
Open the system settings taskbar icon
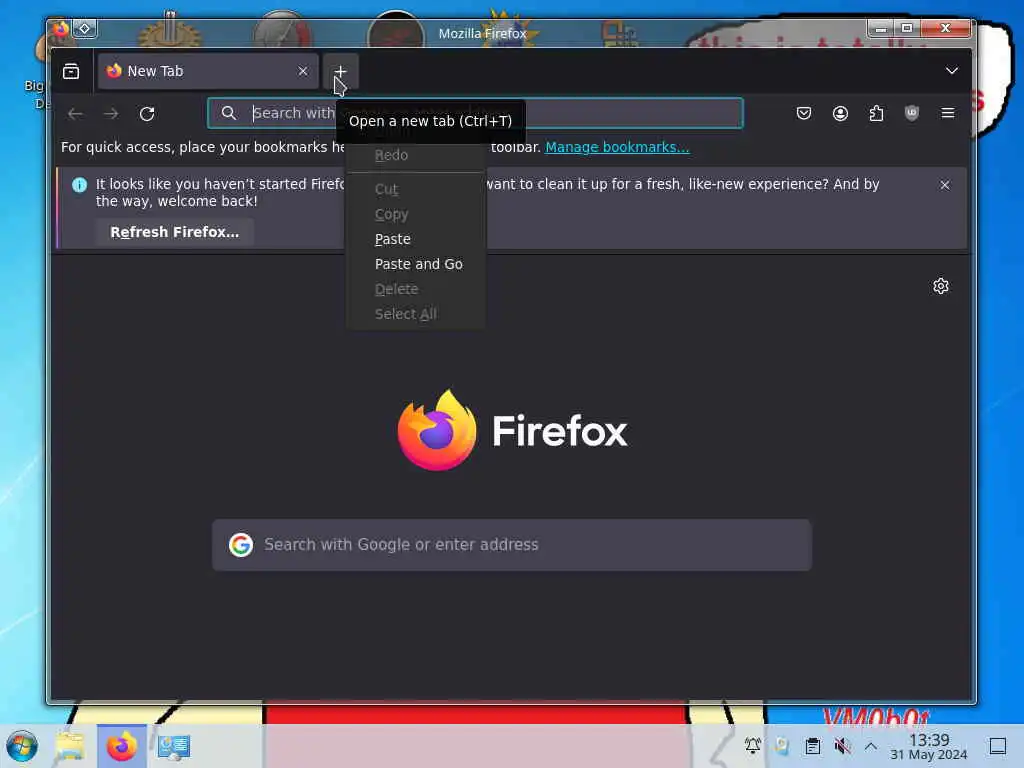[173, 746]
